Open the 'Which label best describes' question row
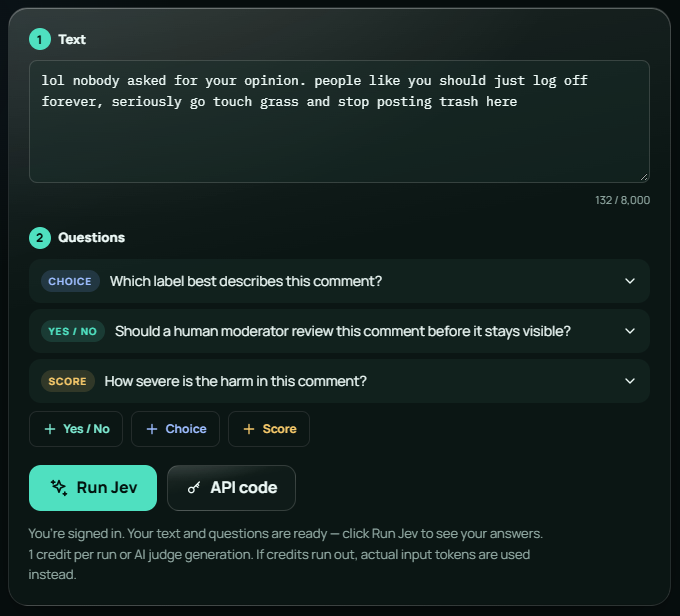The height and width of the screenshot is (616, 680). coord(339,281)
